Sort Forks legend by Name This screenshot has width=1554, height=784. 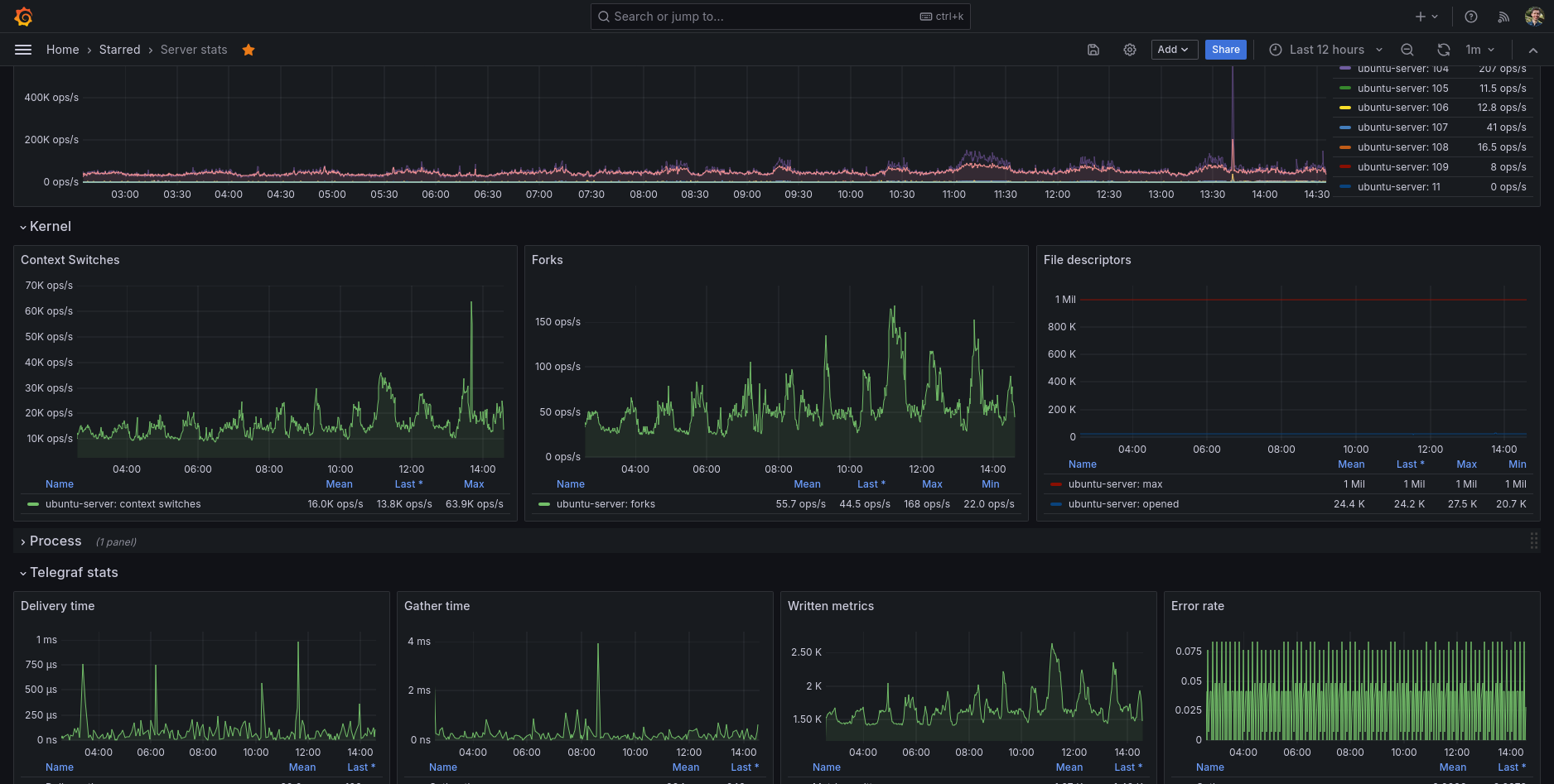point(571,484)
